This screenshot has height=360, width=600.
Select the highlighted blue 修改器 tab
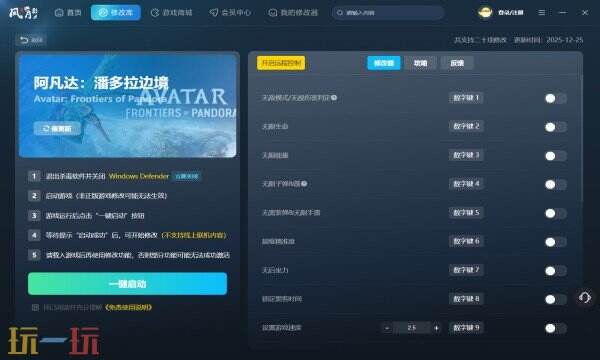point(384,63)
